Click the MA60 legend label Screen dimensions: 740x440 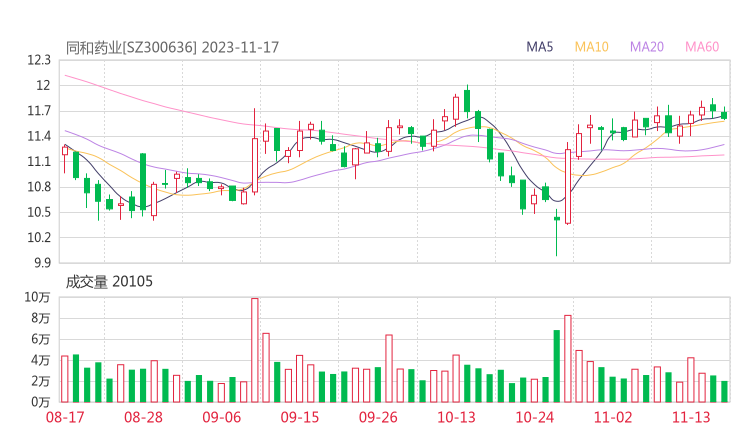tap(702, 47)
